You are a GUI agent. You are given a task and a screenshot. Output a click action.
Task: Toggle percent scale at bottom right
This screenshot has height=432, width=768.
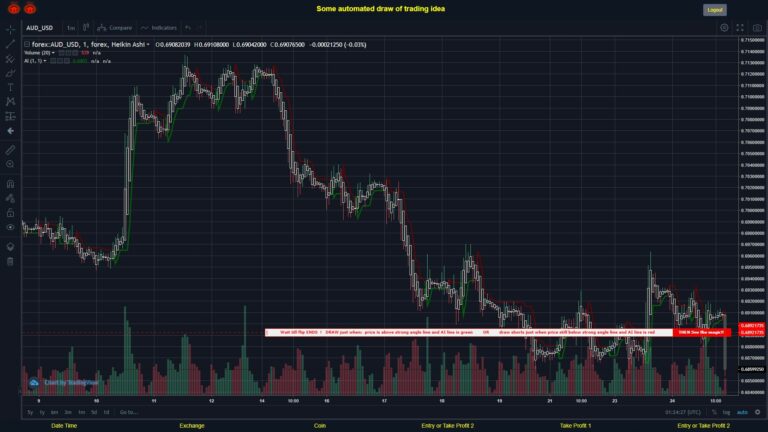[714, 412]
